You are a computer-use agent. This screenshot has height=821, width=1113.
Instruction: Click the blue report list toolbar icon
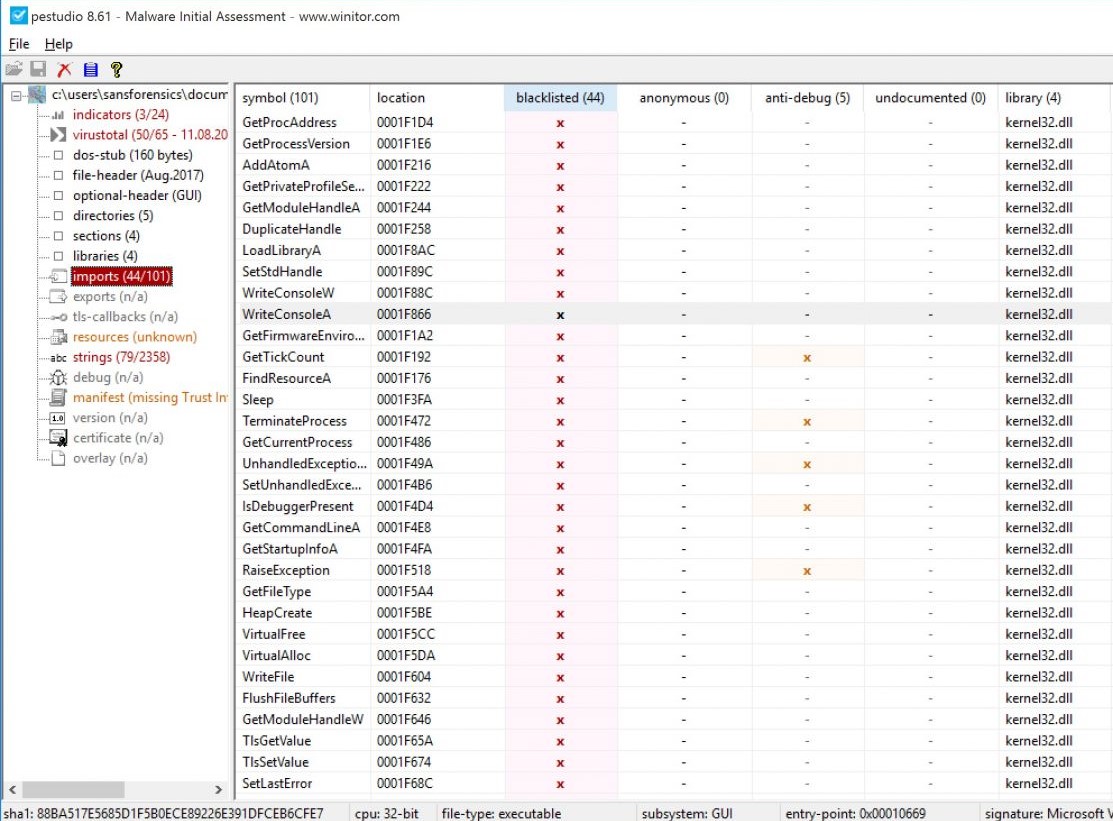point(90,70)
